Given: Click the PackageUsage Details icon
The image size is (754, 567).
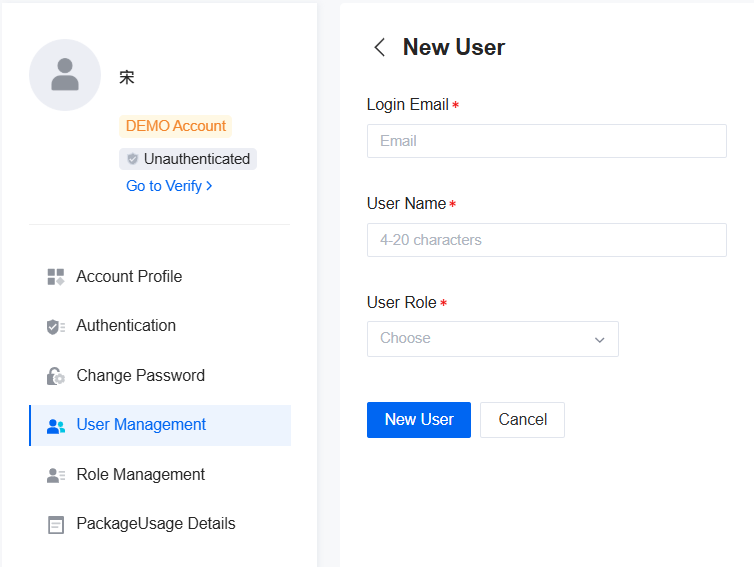Looking at the screenshot, I should (56, 524).
